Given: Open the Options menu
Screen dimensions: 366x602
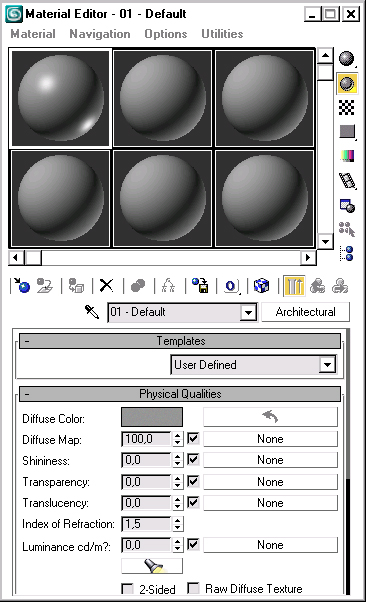Looking at the screenshot, I should pyautogui.click(x=166, y=34).
